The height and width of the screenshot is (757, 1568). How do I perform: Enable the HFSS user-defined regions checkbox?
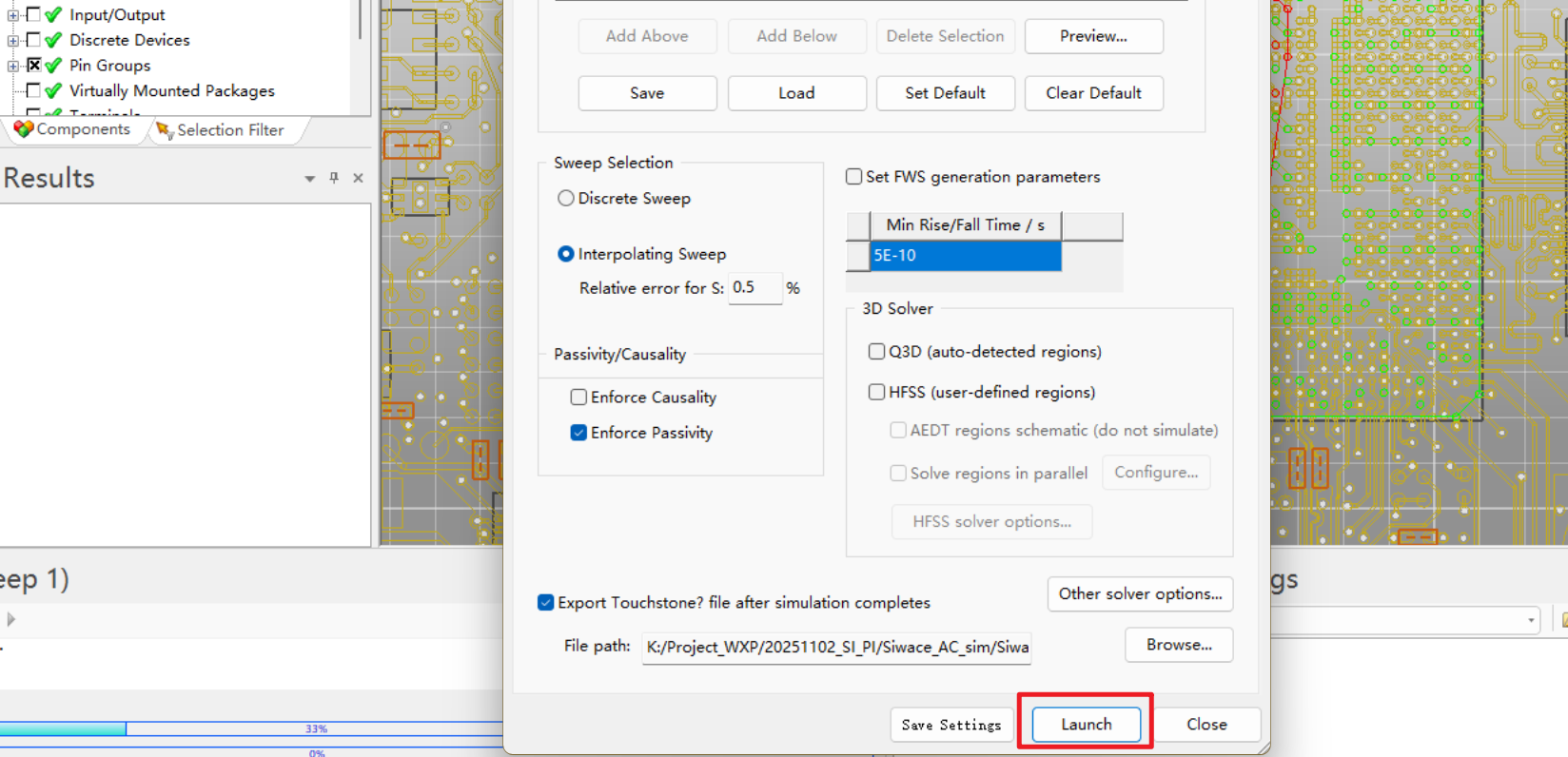876,392
